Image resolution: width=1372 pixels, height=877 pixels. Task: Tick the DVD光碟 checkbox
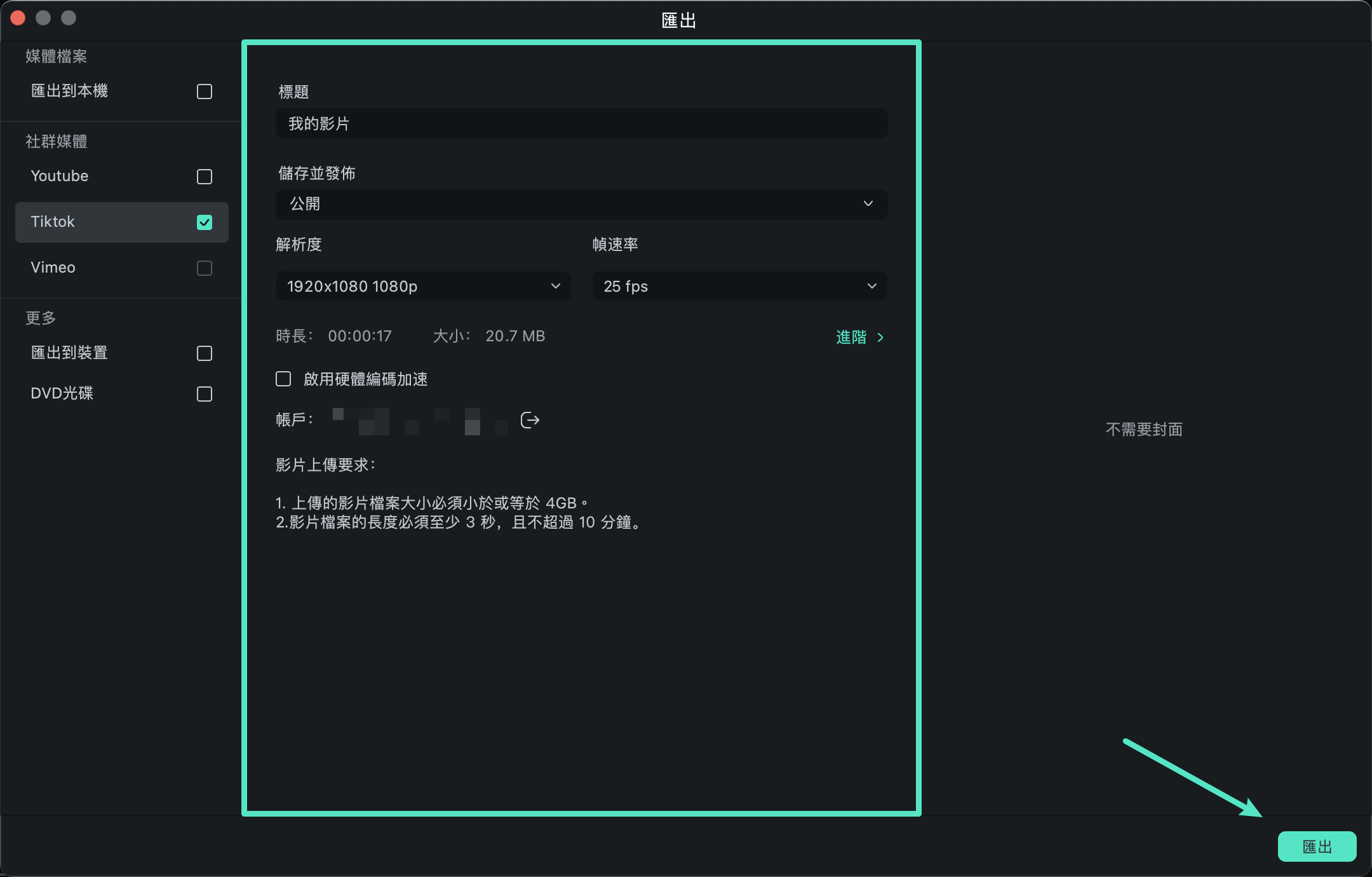click(x=205, y=394)
